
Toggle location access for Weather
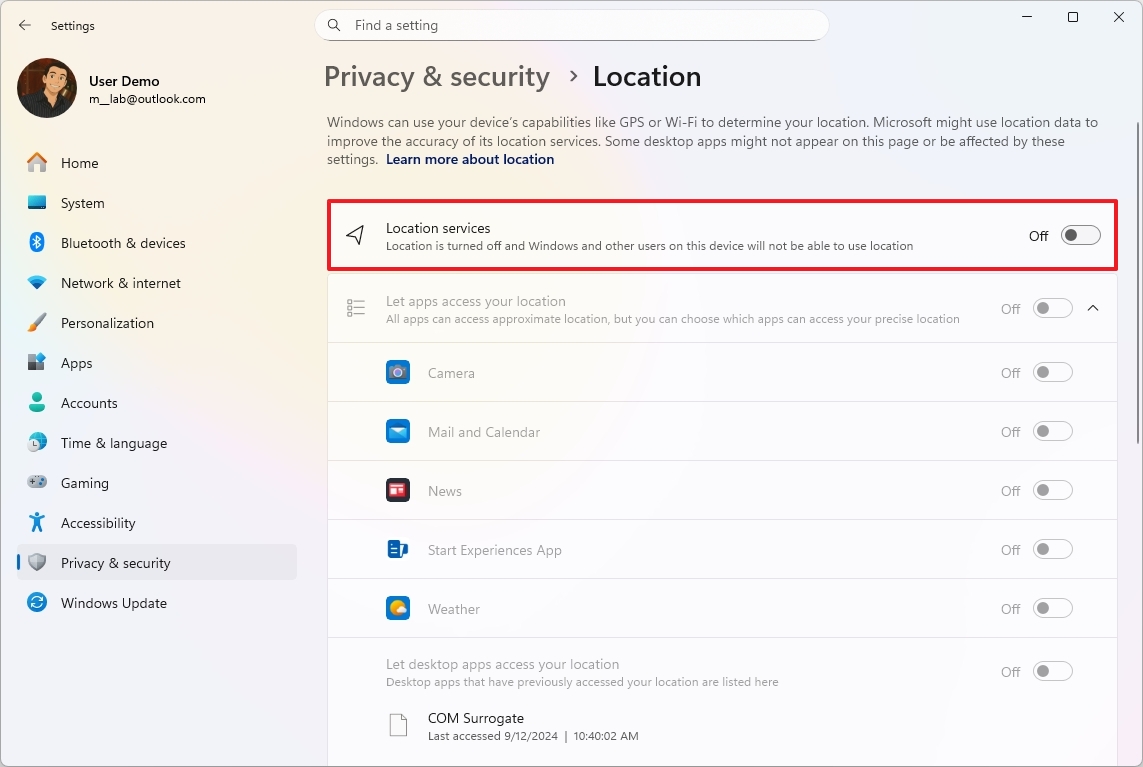pyautogui.click(x=1052, y=609)
